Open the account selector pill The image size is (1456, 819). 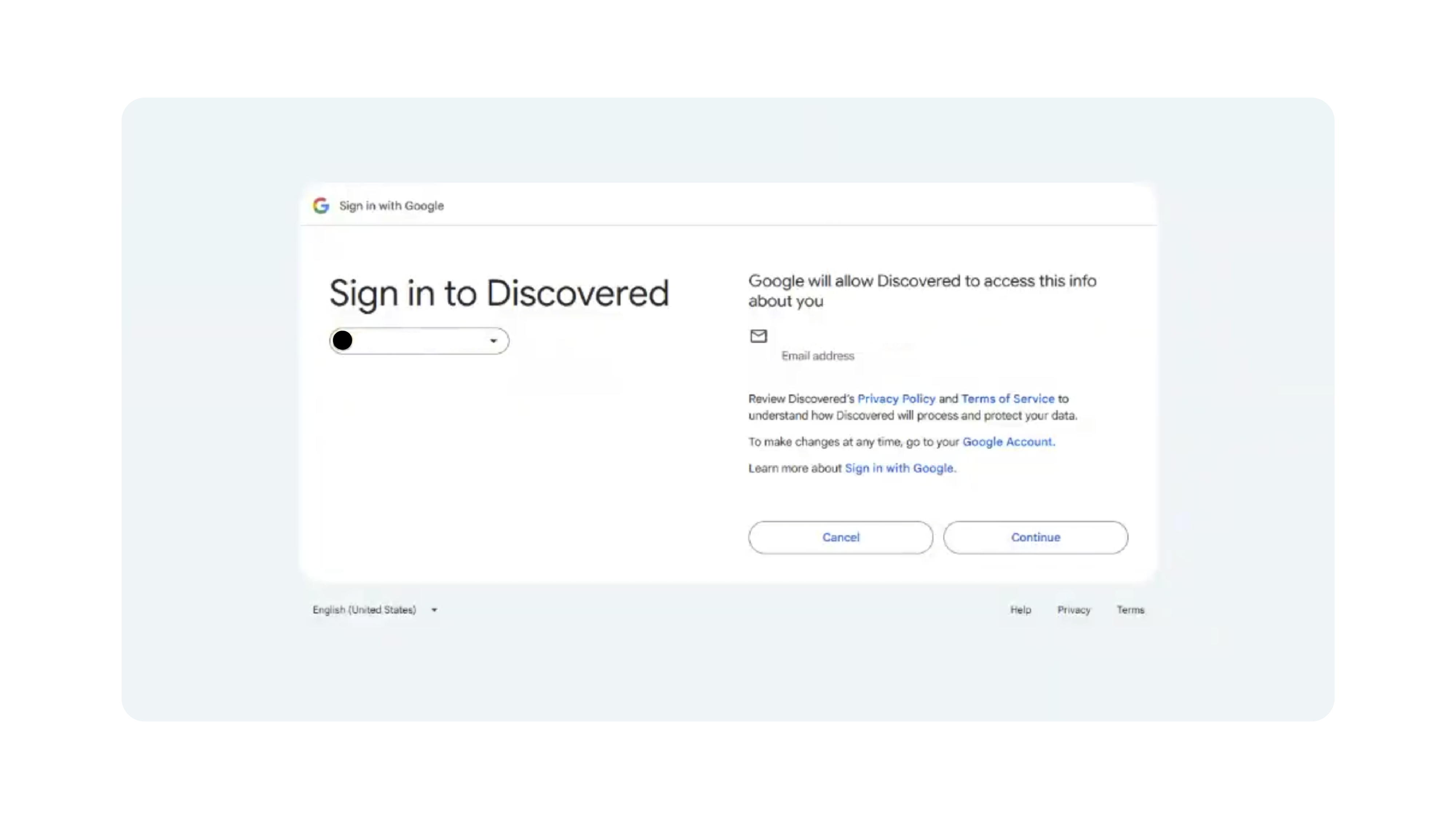419,341
